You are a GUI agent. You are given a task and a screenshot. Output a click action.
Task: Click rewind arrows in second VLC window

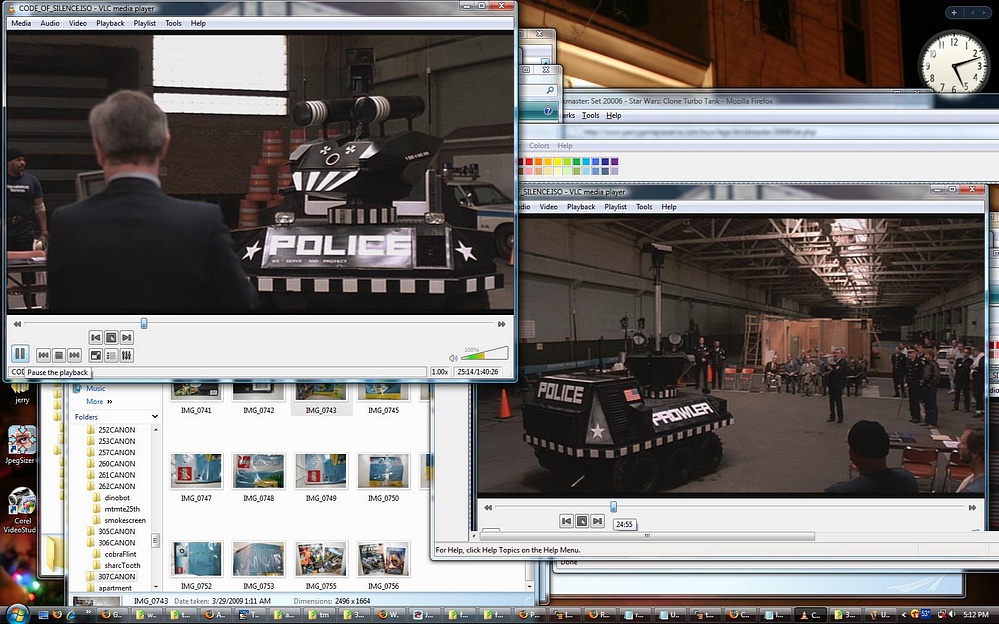[x=488, y=507]
